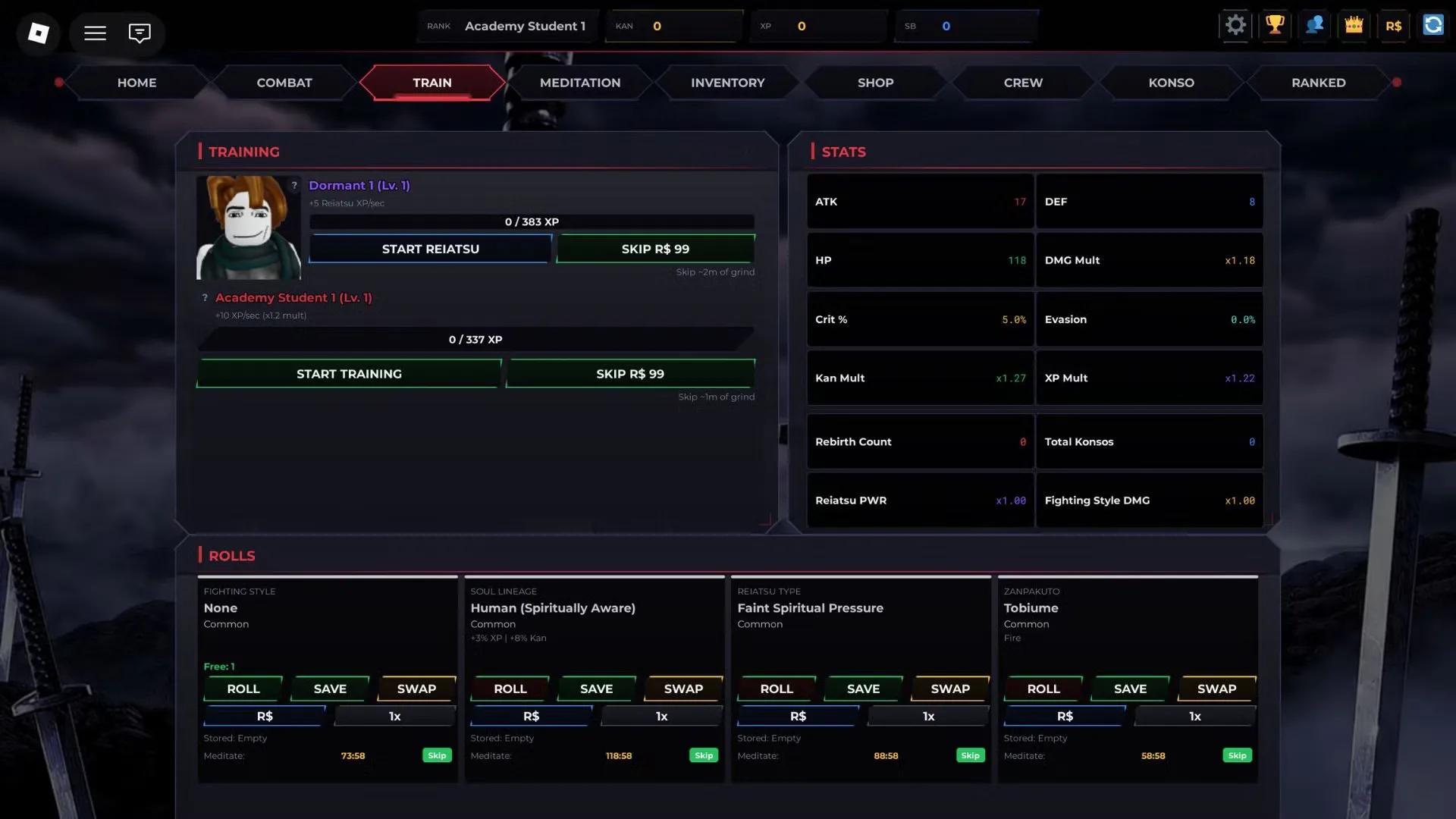Screen dimensions: 1456x819
Task: Go to the INVENTORY tab
Action: 728,83
